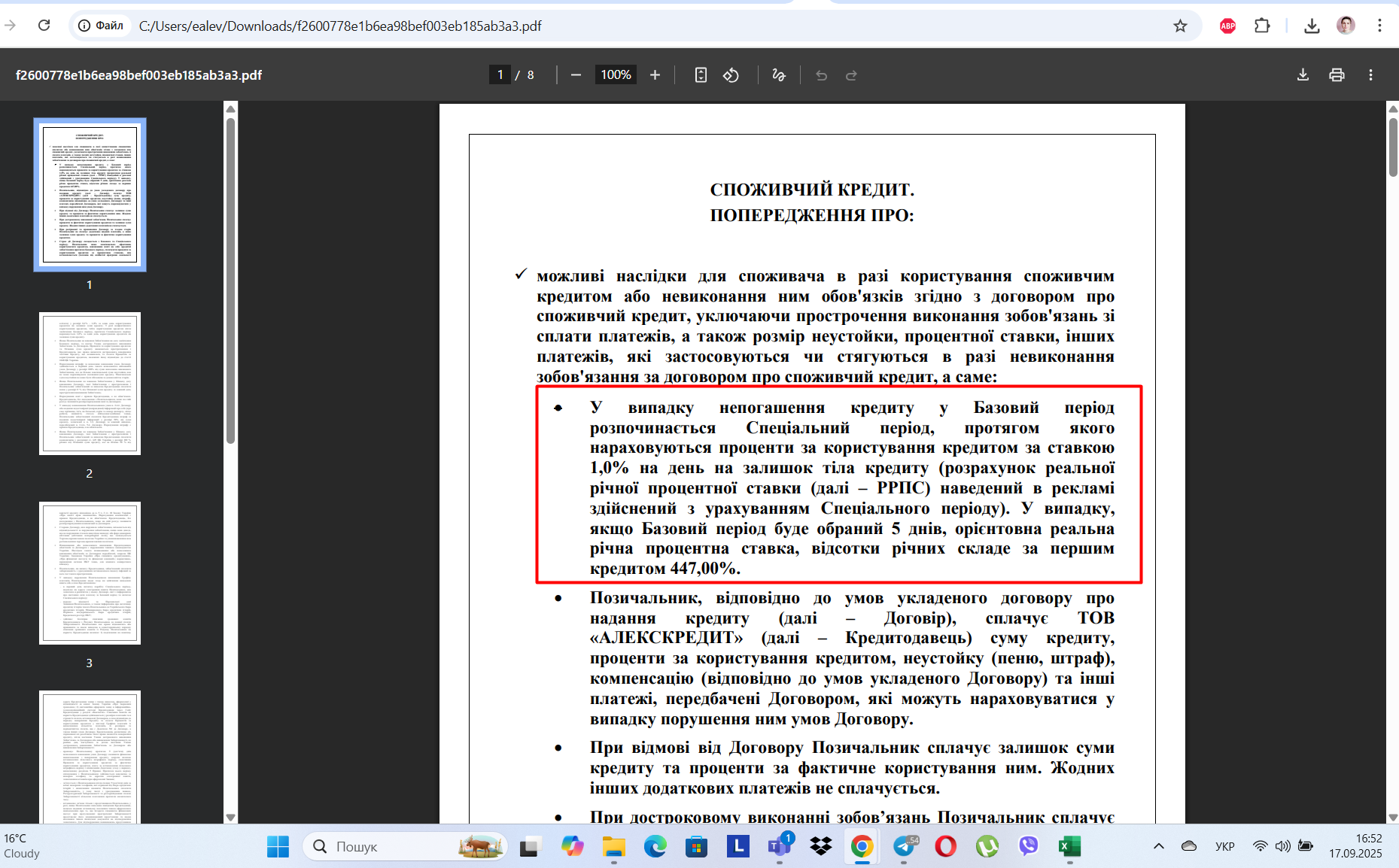Print the PDF document

[1337, 75]
